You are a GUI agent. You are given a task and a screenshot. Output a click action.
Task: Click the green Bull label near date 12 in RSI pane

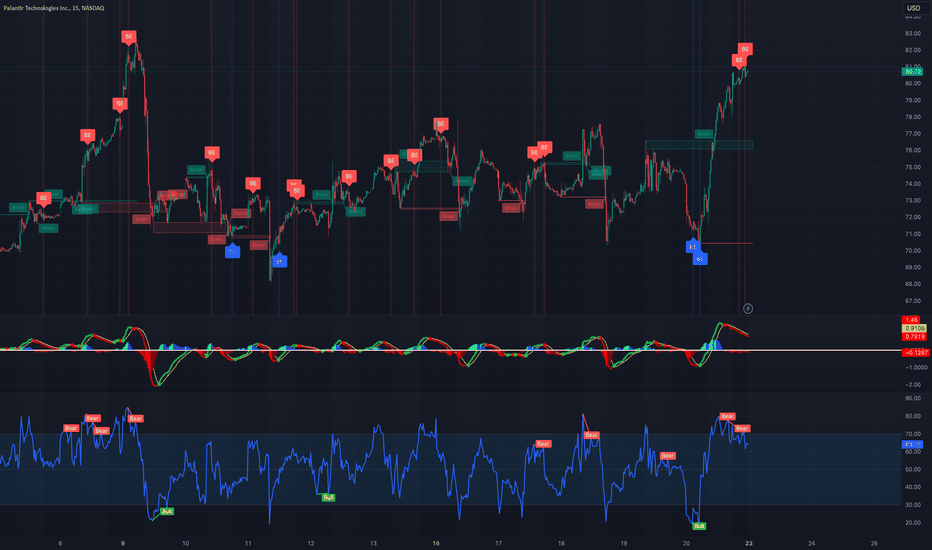[x=328, y=497]
